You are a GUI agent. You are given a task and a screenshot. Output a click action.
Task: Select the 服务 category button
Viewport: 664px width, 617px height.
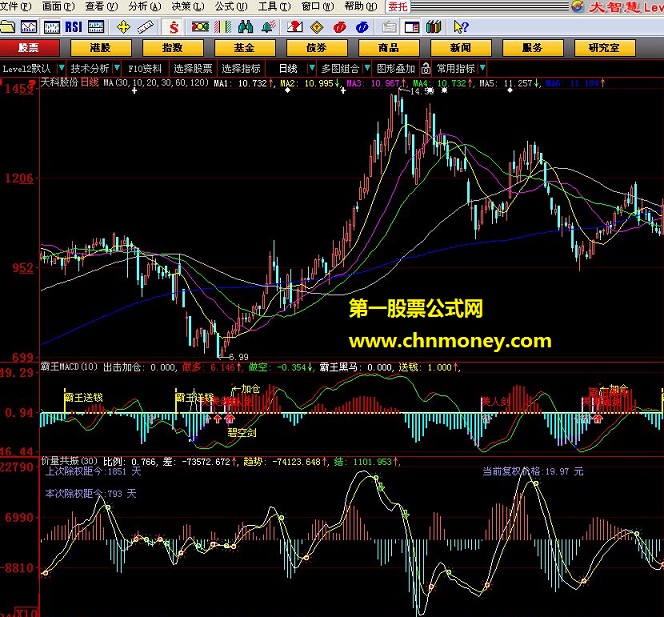[x=533, y=48]
